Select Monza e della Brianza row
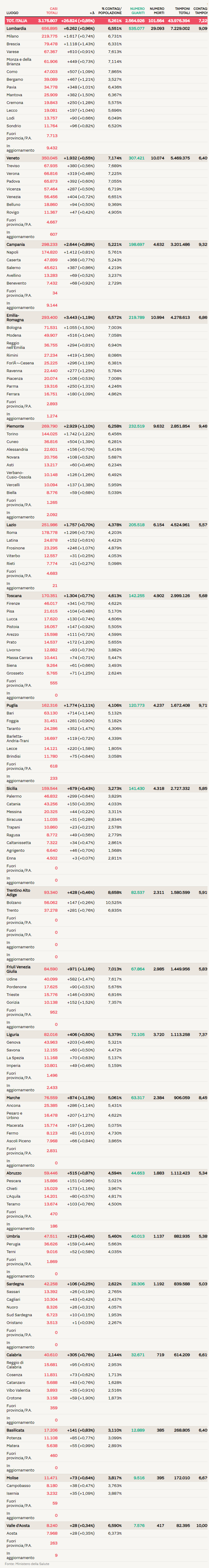The width and height of the screenshot is (209, 1568). (x=106, y=62)
